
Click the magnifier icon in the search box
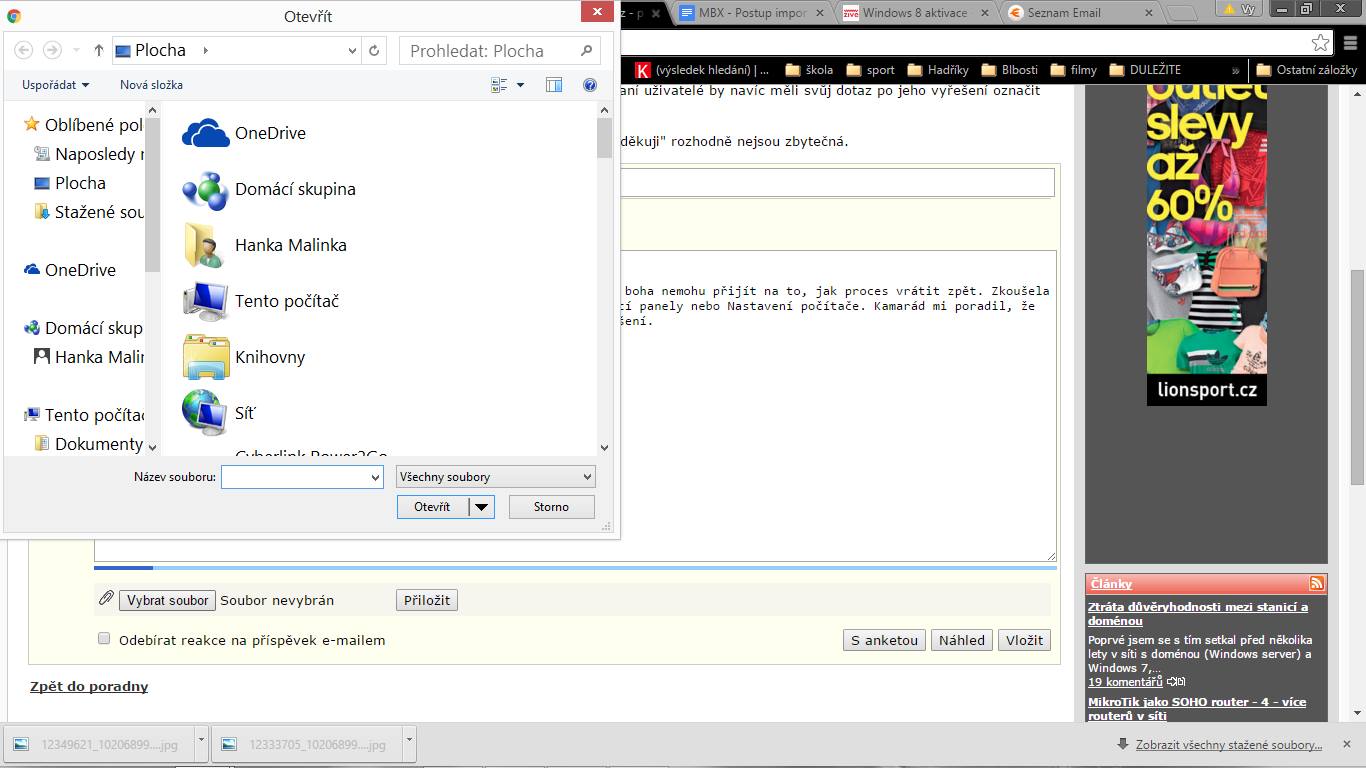point(586,50)
